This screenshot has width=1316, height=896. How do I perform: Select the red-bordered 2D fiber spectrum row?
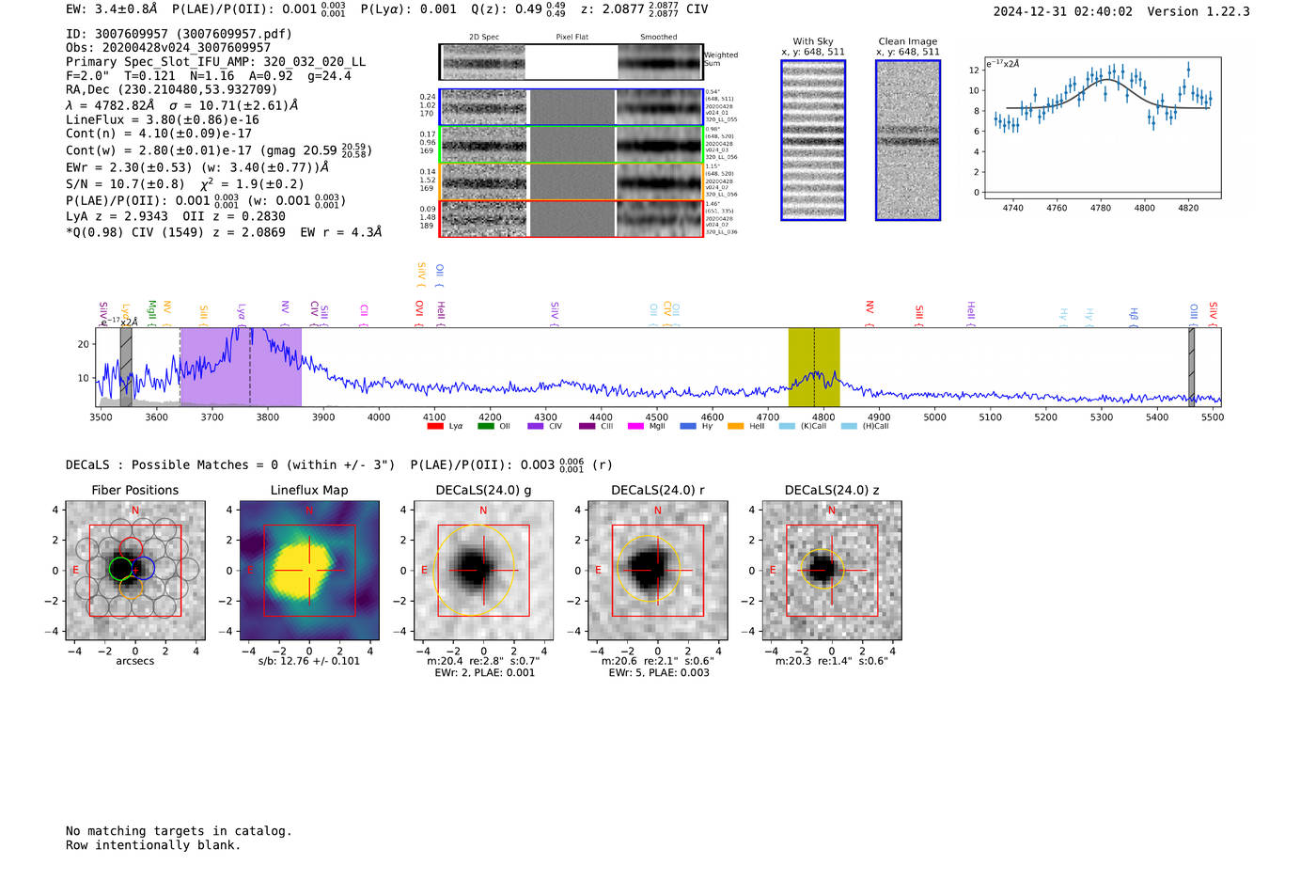[x=572, y=218]
